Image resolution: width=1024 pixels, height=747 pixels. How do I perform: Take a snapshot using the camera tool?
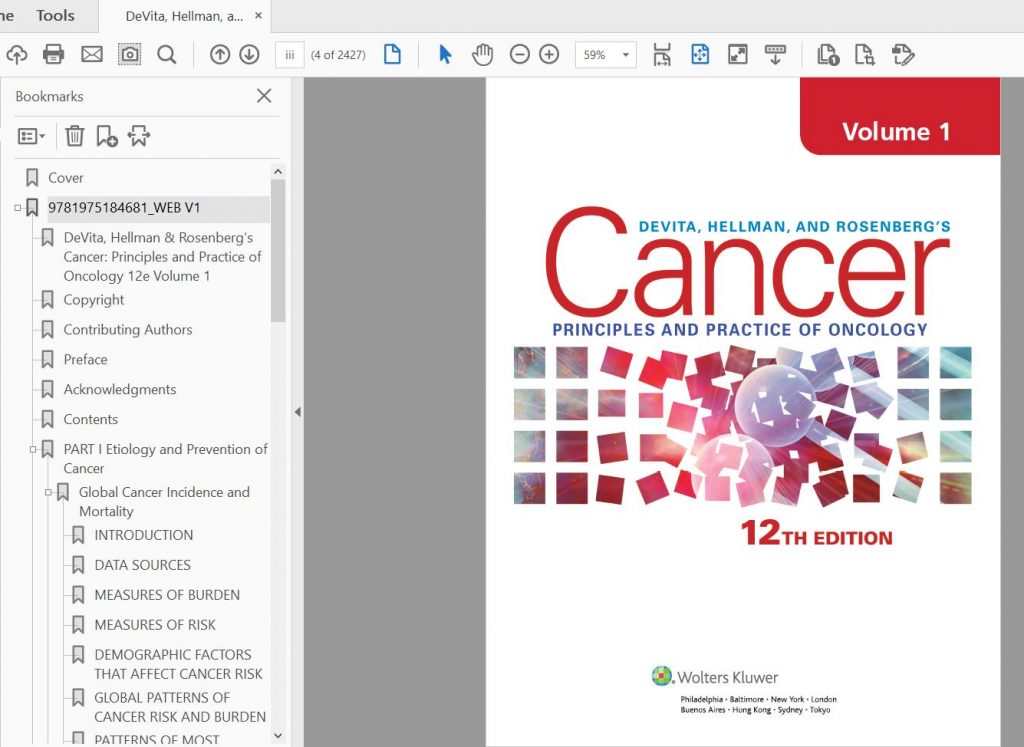coord(129,54)
